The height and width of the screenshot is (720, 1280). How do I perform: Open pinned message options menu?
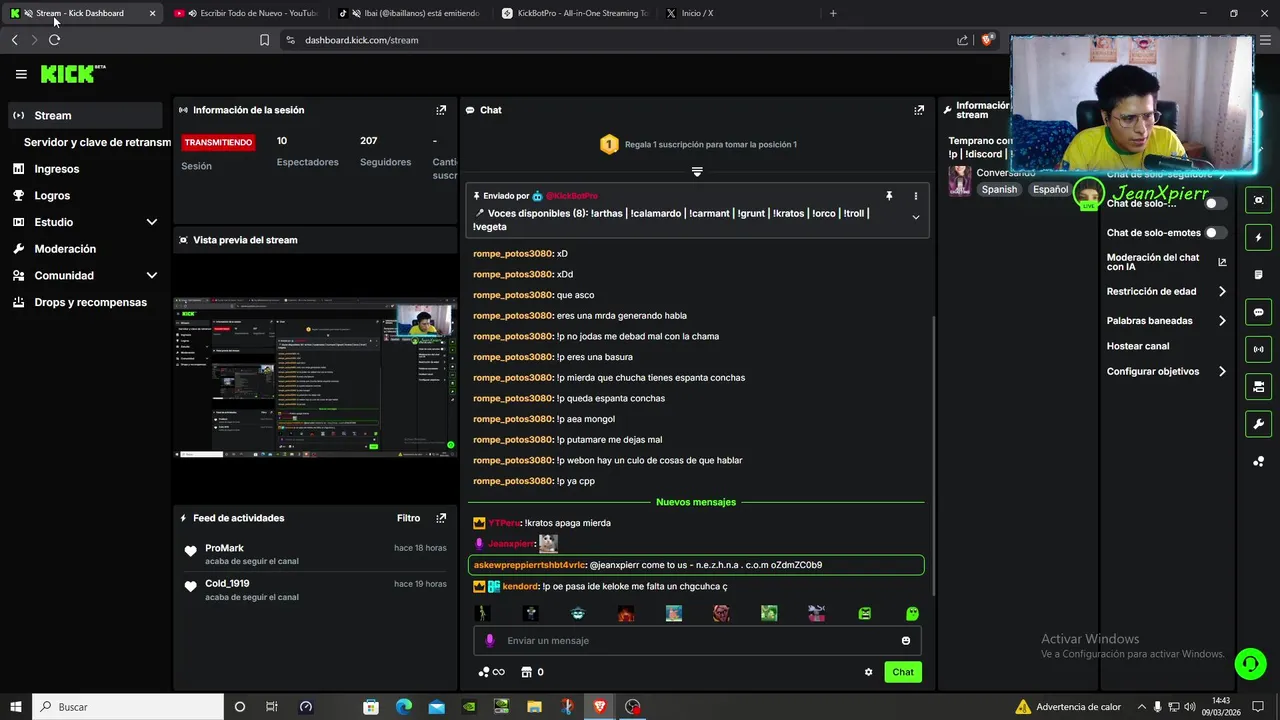coord(915,196)
